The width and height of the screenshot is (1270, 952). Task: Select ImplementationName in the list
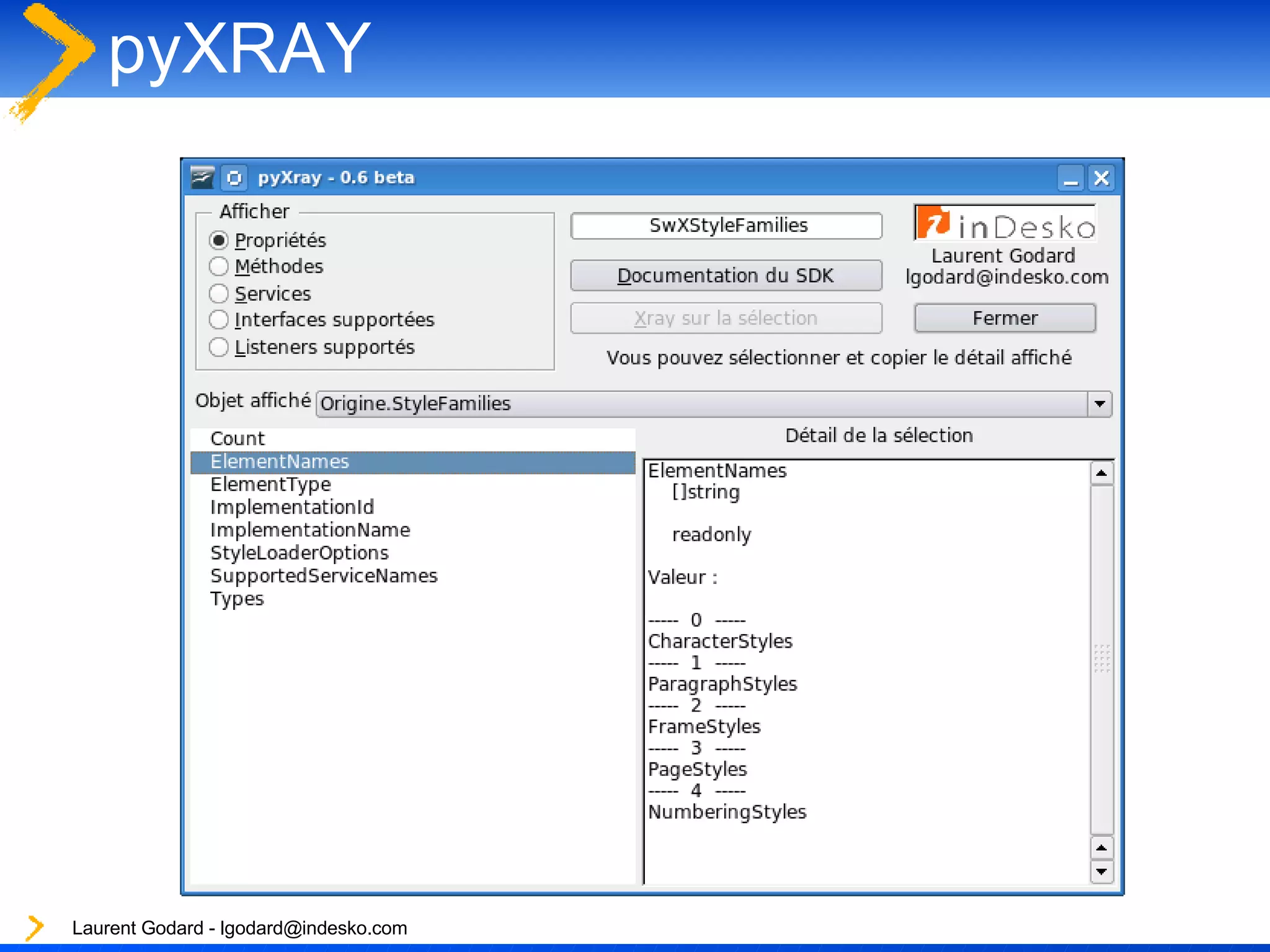tap(413, 531)
